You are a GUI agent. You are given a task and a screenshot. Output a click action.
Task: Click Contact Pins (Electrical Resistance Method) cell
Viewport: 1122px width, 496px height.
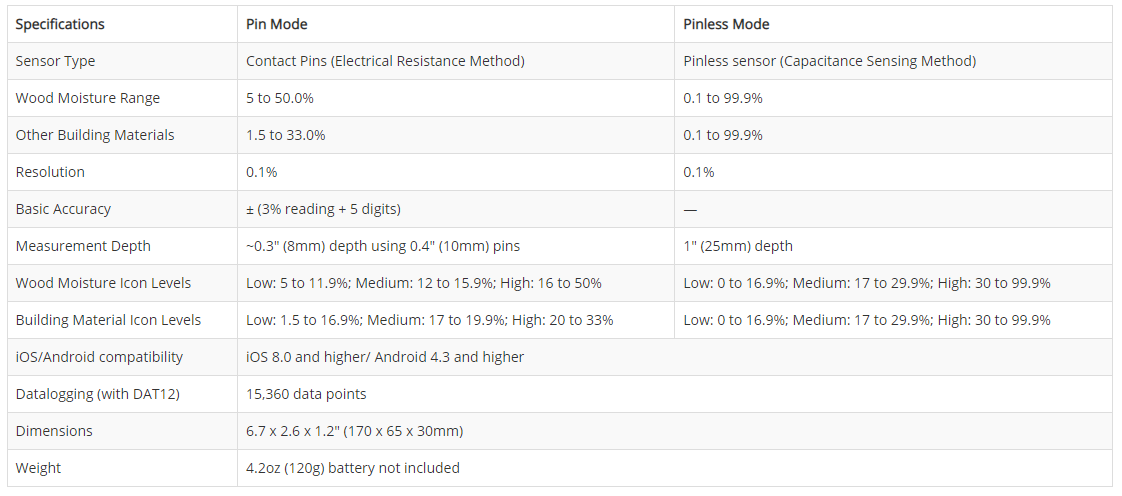[x=385, y=62]
